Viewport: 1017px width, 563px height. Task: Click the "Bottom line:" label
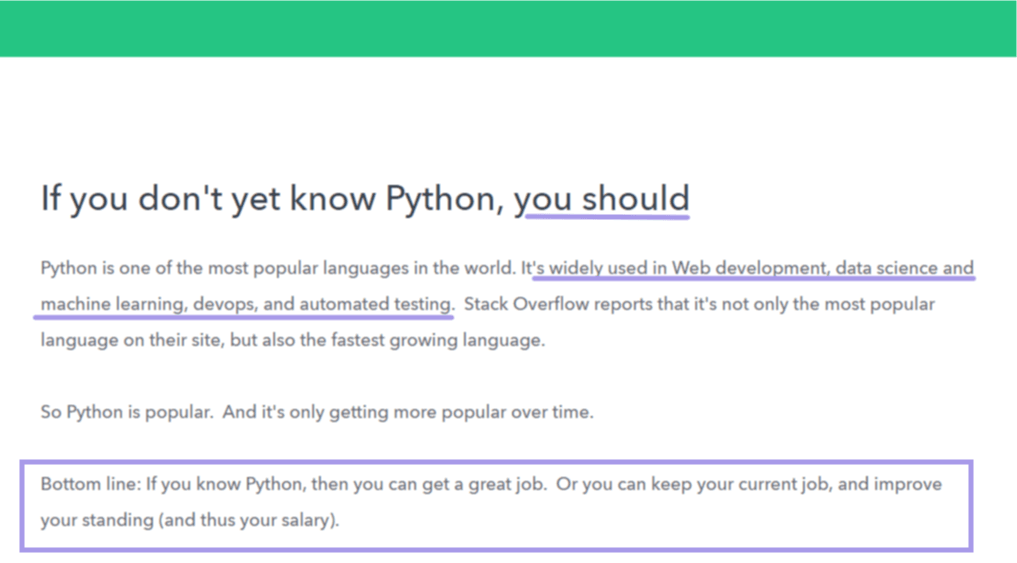pyautogui.click(x=90, y=485)
